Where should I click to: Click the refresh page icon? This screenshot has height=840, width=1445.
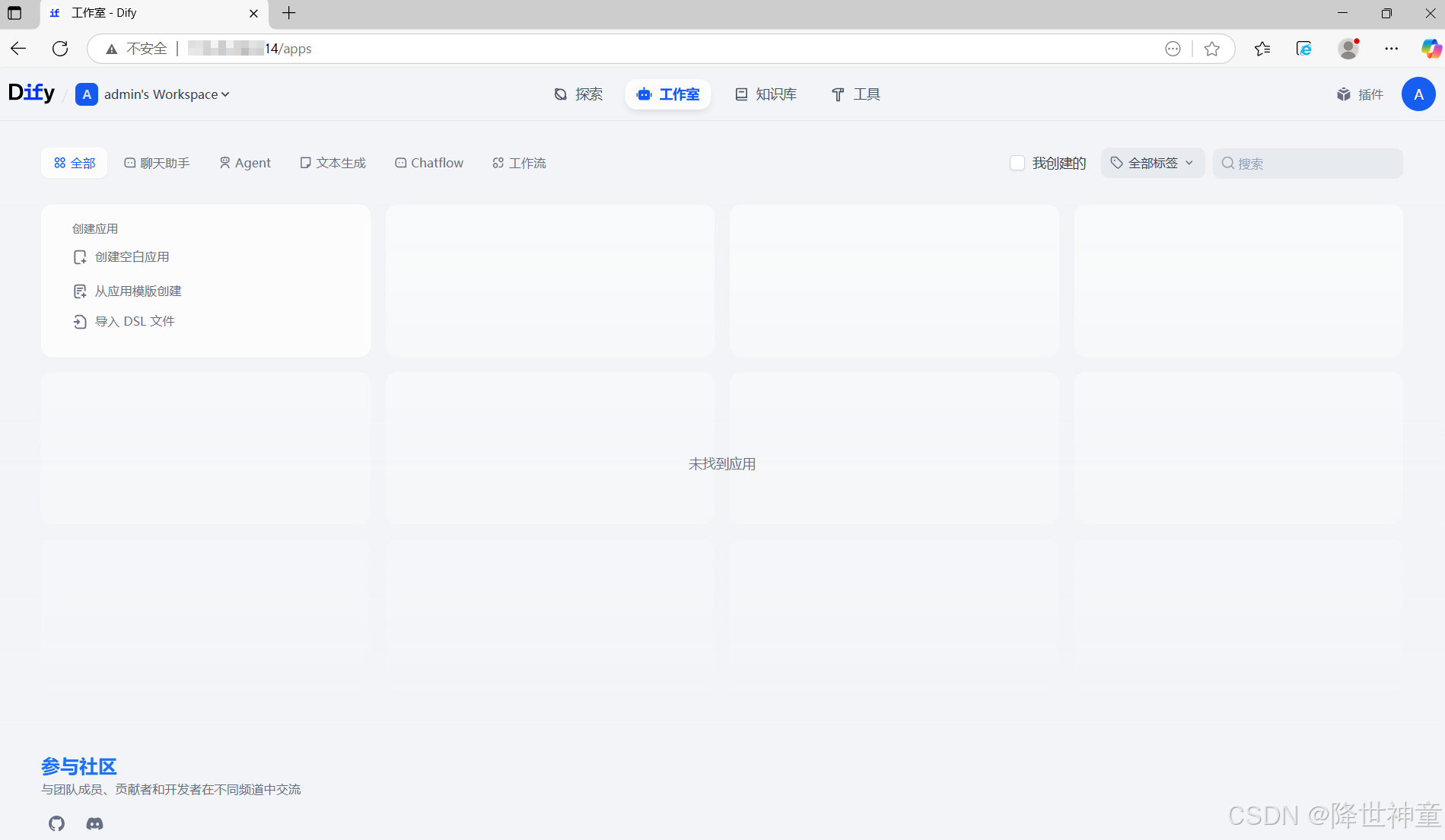[60, 48]
